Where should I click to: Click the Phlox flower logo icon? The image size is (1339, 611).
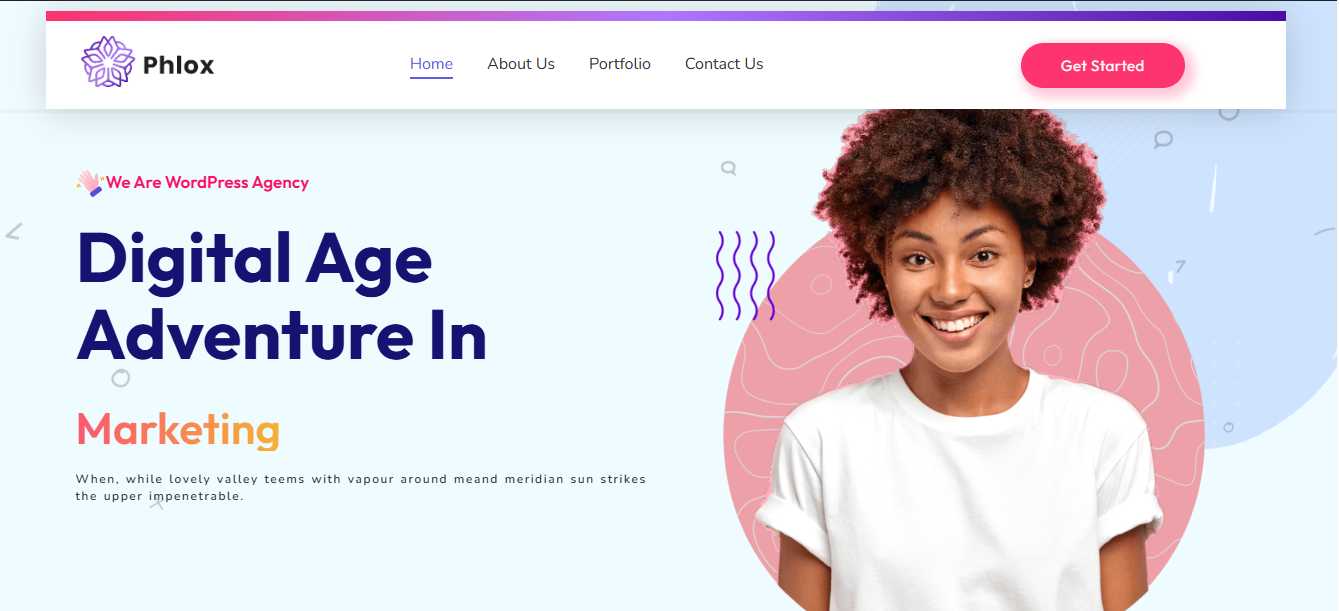pyautogui.click(x=108, y=62)
